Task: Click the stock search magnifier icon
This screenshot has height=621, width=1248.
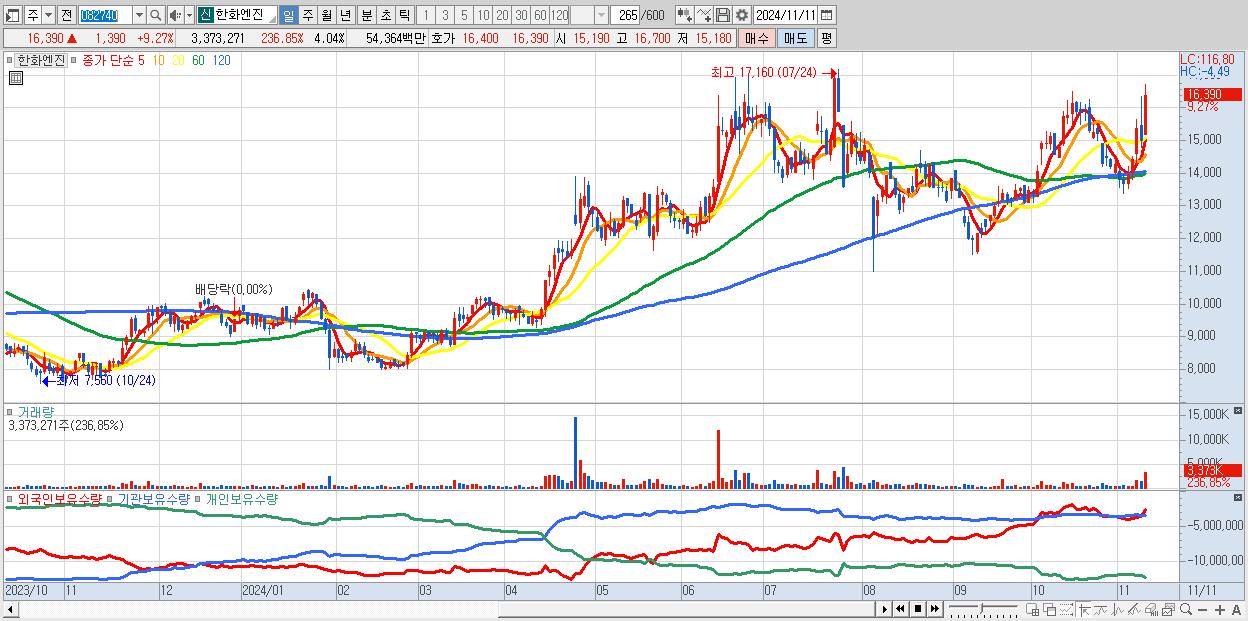Action: coord(156,15)
